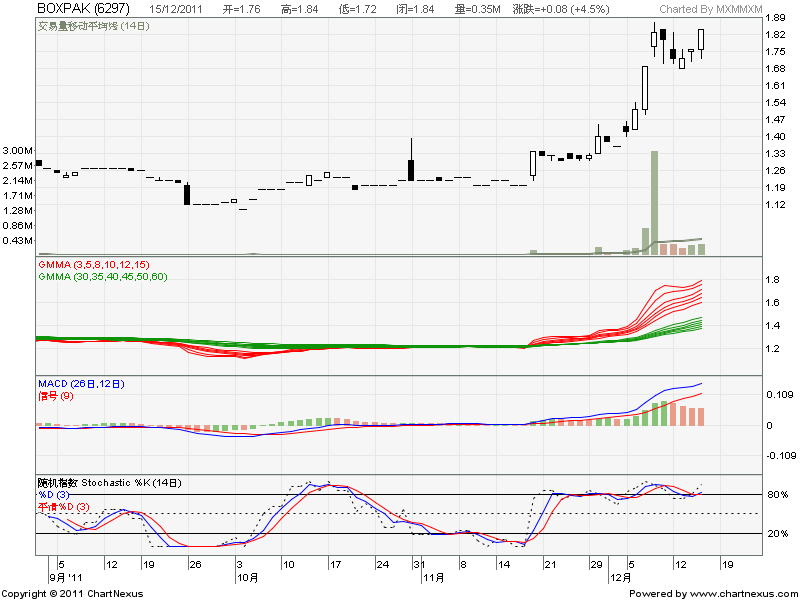Click the blue %D (3) label
800x600 pixels.
(x=54, y=493)
